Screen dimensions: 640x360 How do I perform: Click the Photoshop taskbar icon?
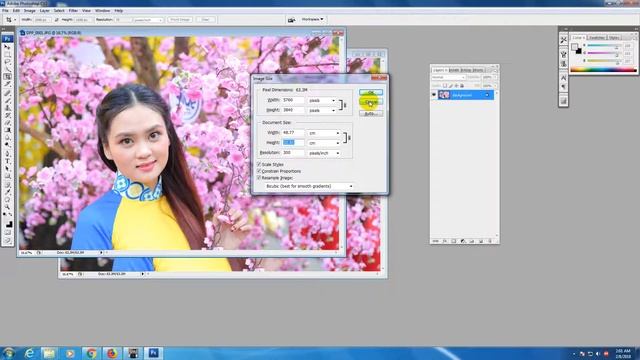click(x=153, y=353)
